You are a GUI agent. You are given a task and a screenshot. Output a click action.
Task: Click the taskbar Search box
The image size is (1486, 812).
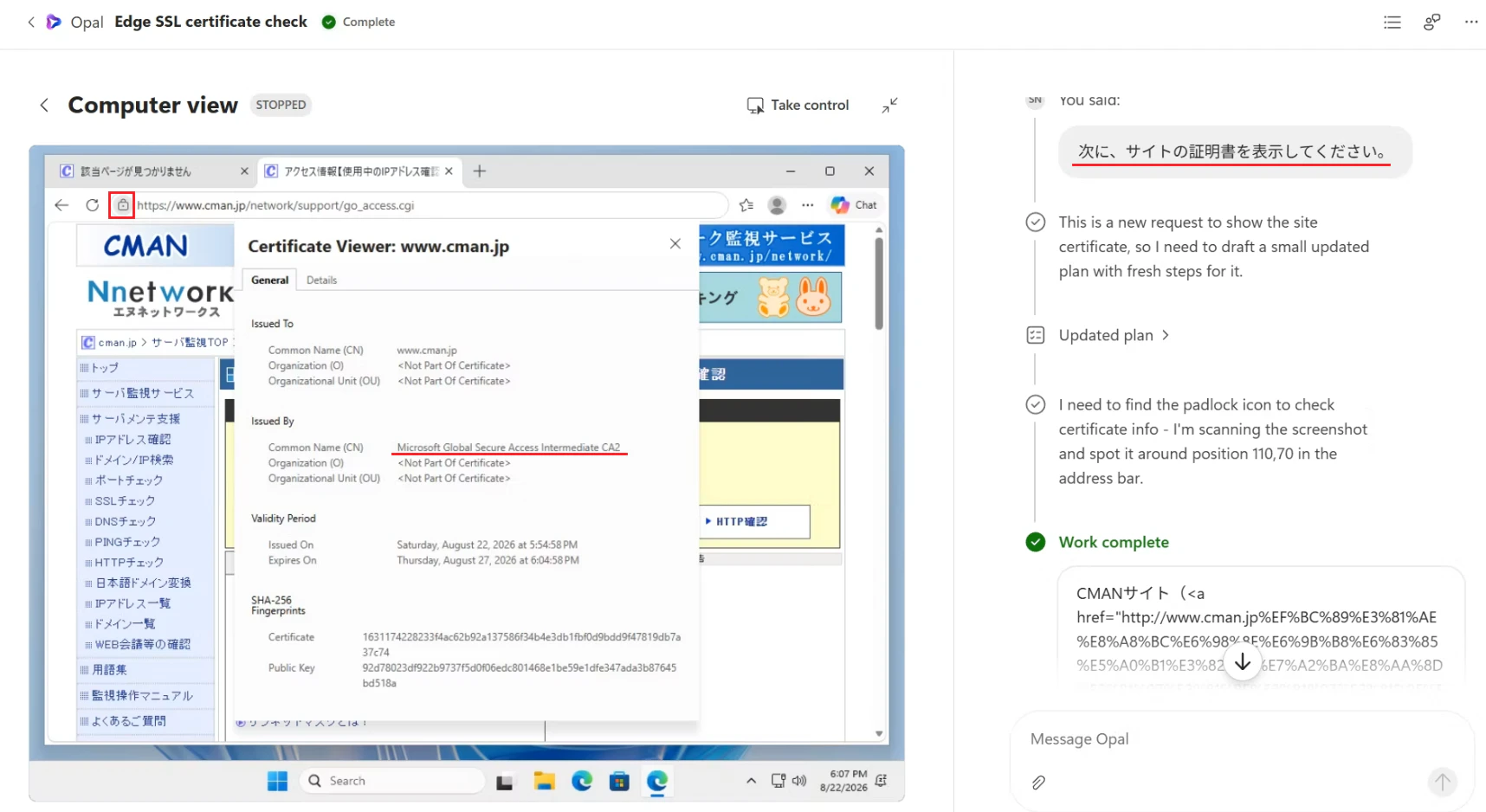(392, 781)
